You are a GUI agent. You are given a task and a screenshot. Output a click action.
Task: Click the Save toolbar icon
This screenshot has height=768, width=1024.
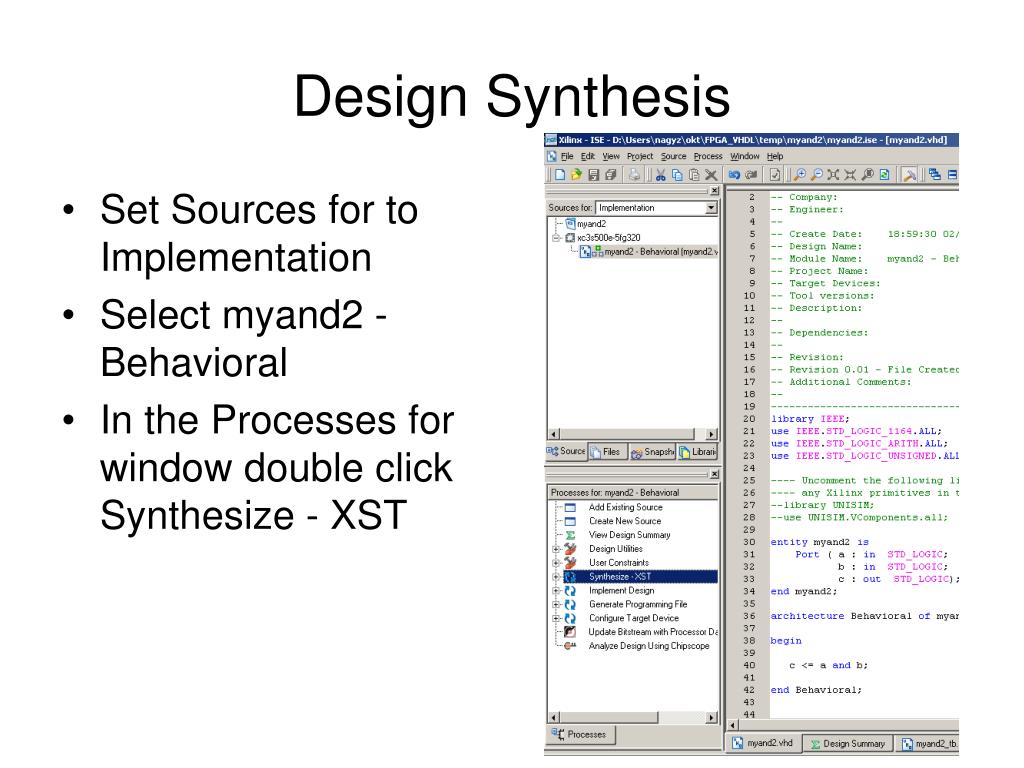(593, 174)
